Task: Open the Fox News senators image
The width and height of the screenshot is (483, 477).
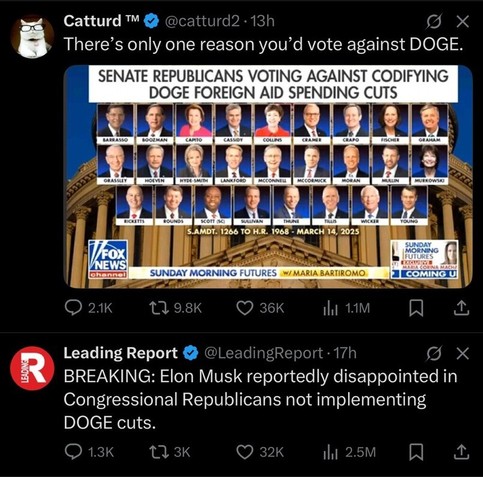Action: (x=268, y=176)
